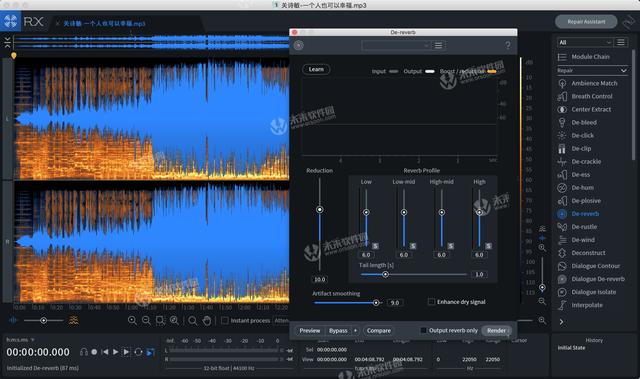The width and height of the screenshot is (640, 379).
Task: Select Initial State in History
Action: [571, 348]
